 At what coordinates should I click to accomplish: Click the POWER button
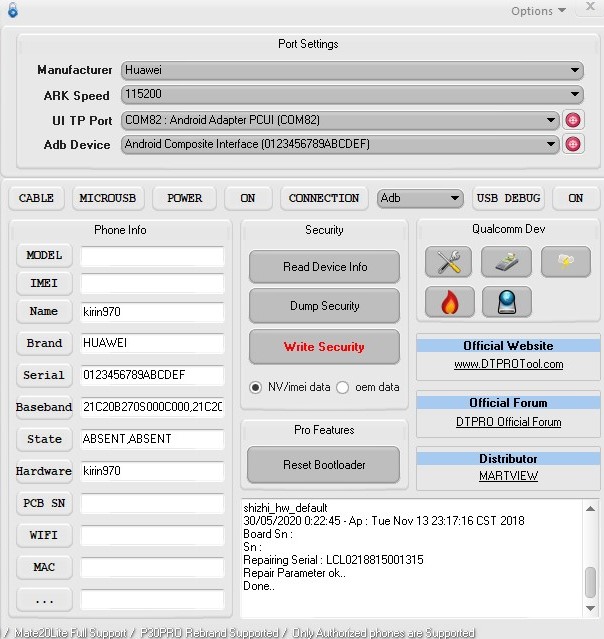click(184, 198)
